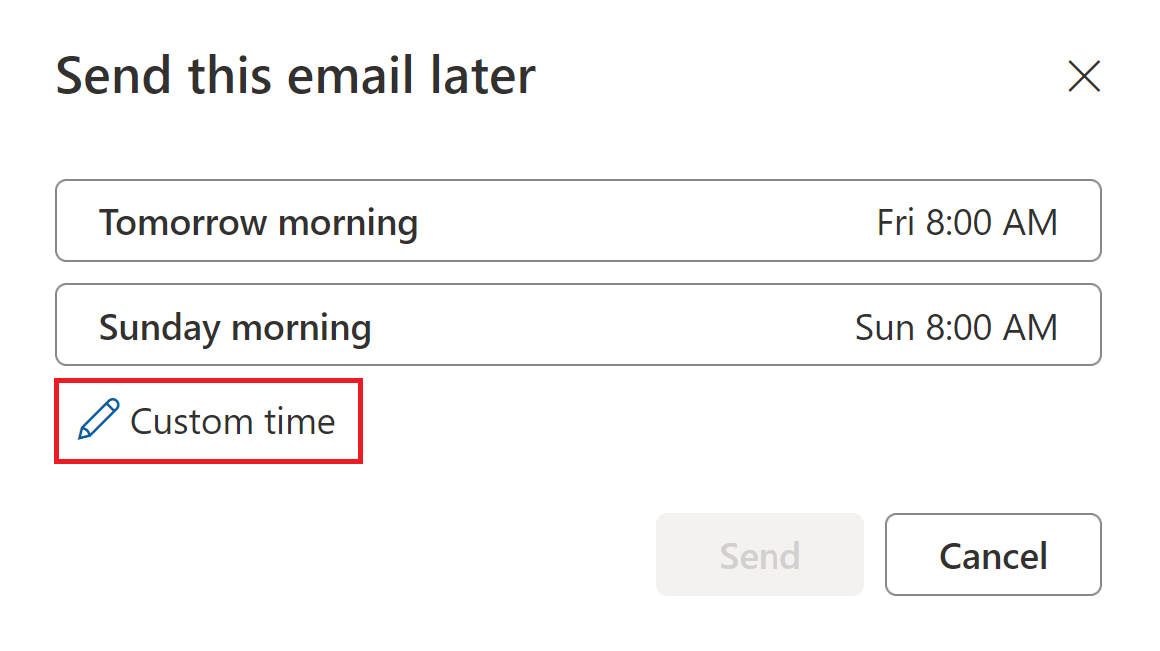Click the Custom time text label
The height and width of the screenshot is (651, 1160).
click(x=232, y=422)
